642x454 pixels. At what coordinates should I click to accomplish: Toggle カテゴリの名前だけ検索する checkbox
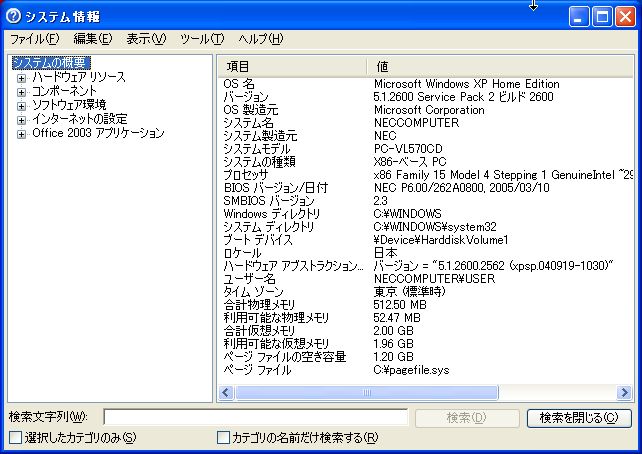coord(224,438)
